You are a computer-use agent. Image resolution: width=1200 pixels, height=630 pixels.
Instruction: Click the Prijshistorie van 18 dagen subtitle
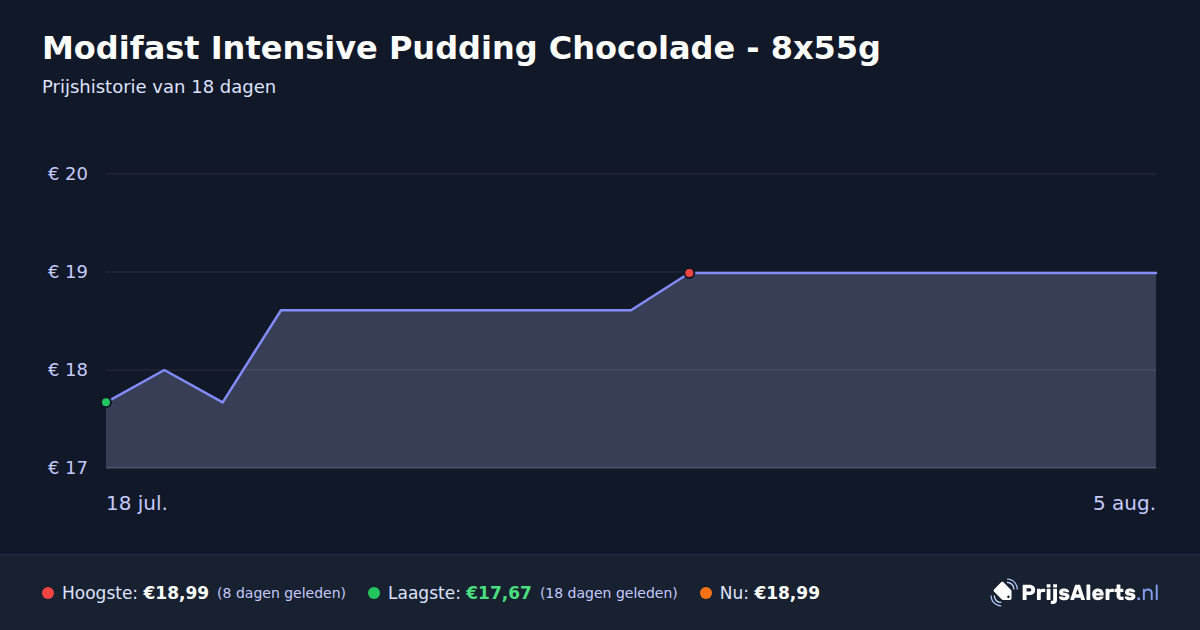159,87
